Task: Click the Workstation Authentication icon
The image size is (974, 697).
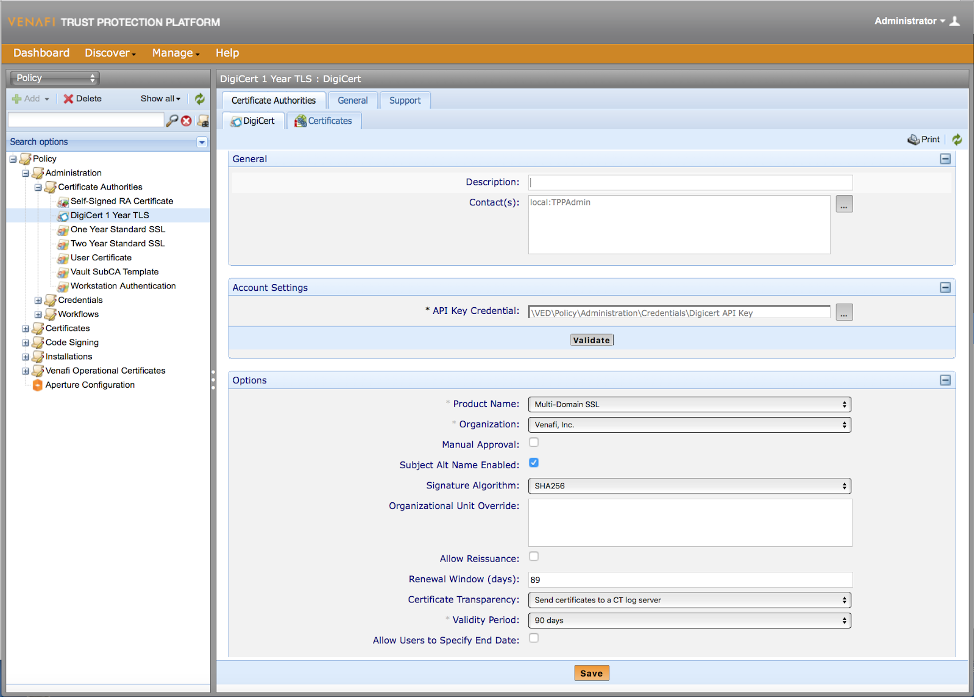Action: click(63, 286)
